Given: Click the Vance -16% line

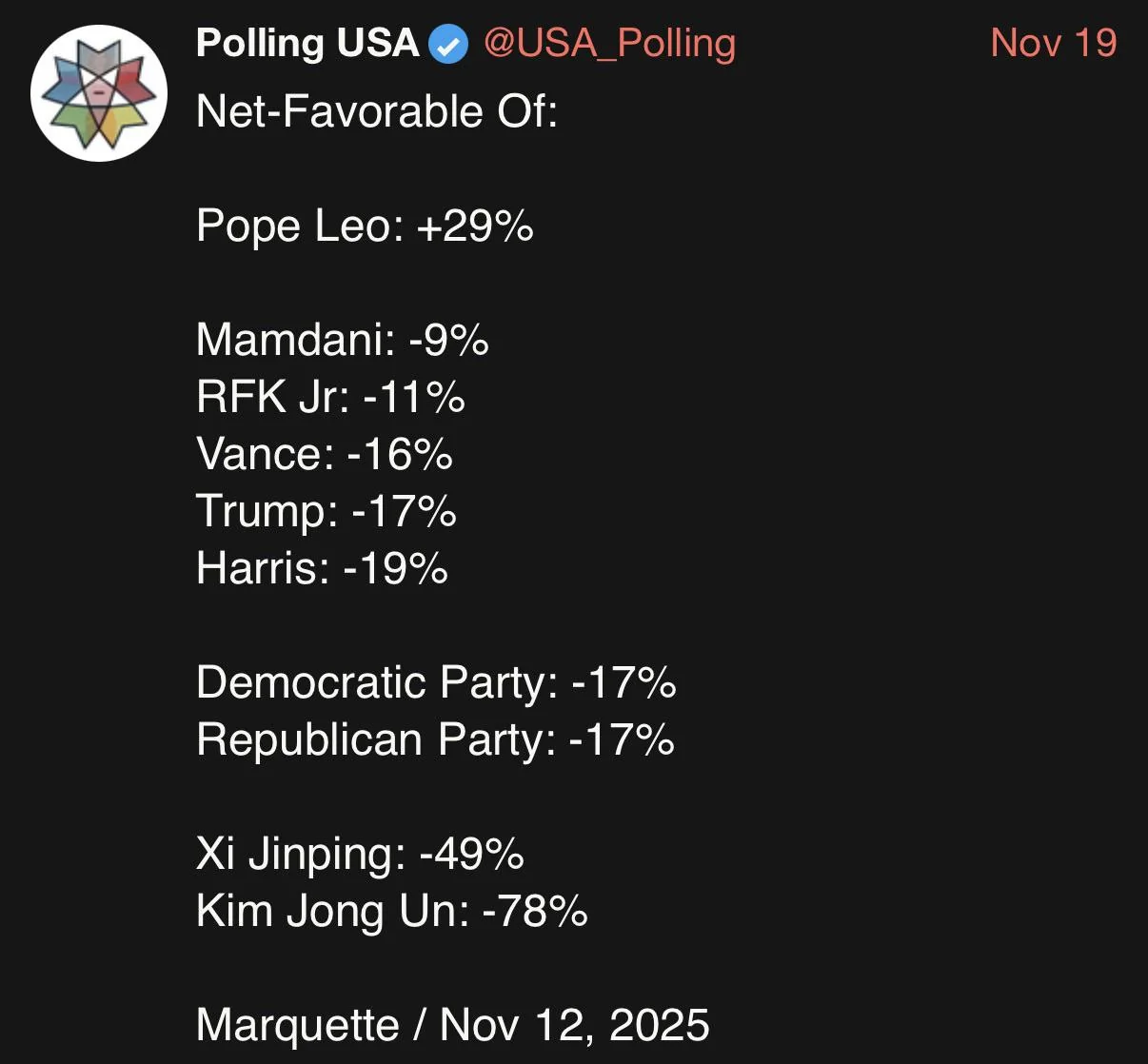Looking at the screenshot, I should pyautogui.click(x=324, y=454).
